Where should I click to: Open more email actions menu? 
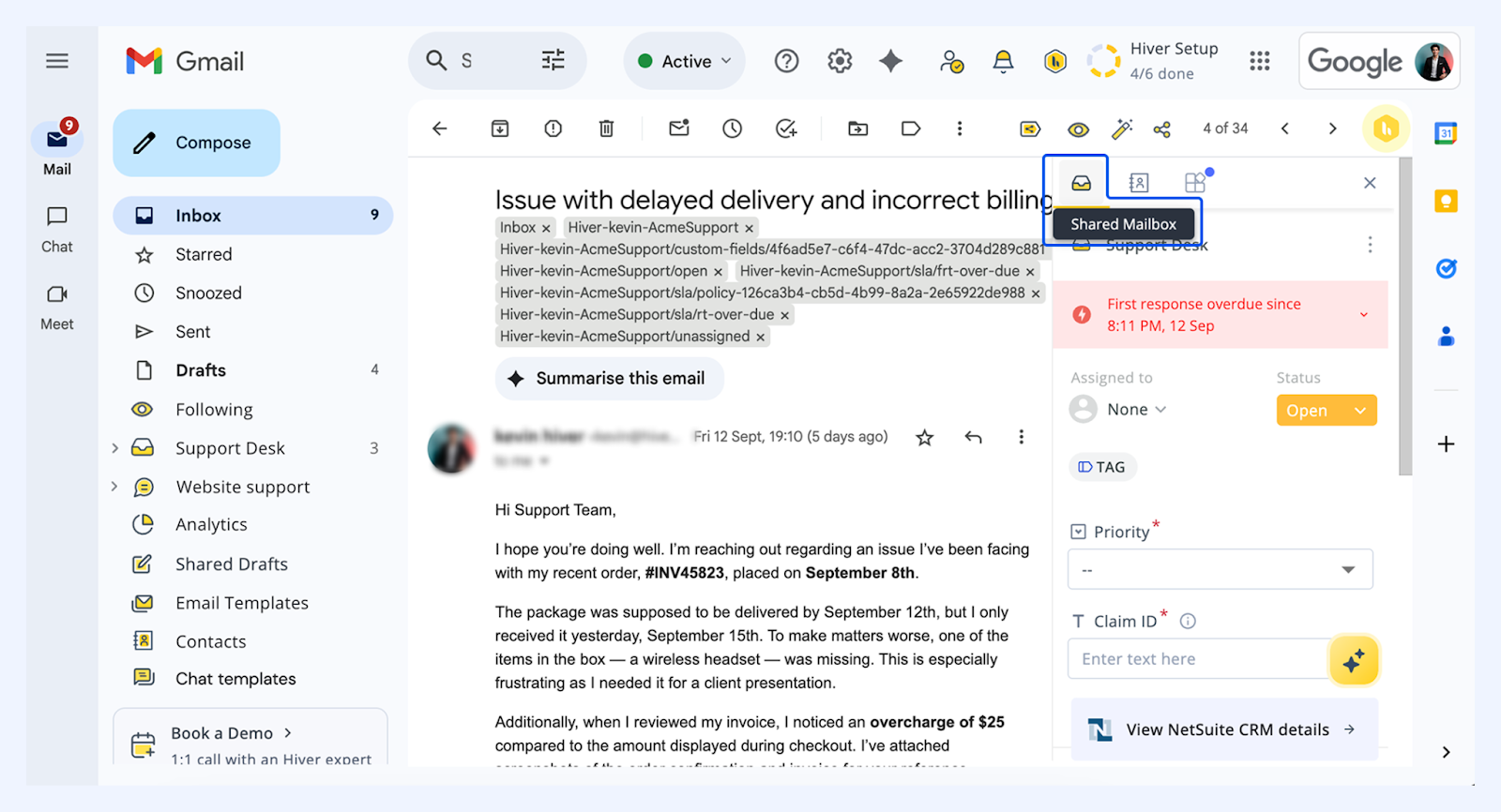click(x=960, y=128)
